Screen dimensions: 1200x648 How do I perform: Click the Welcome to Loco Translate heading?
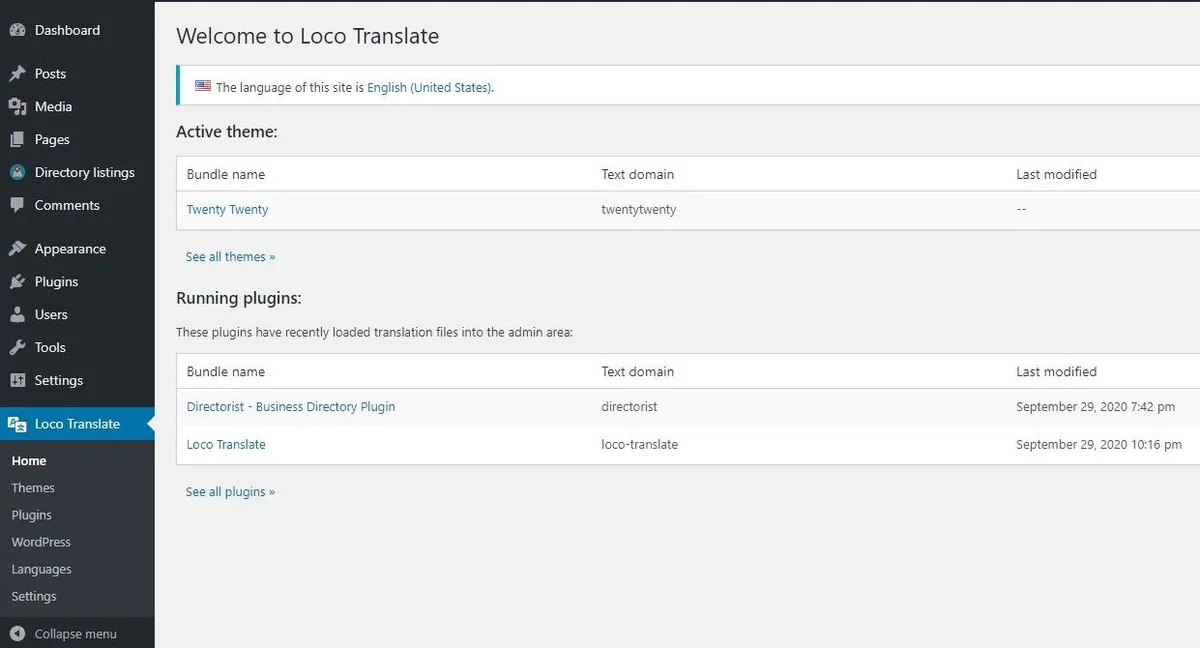(x=308, y=37)
